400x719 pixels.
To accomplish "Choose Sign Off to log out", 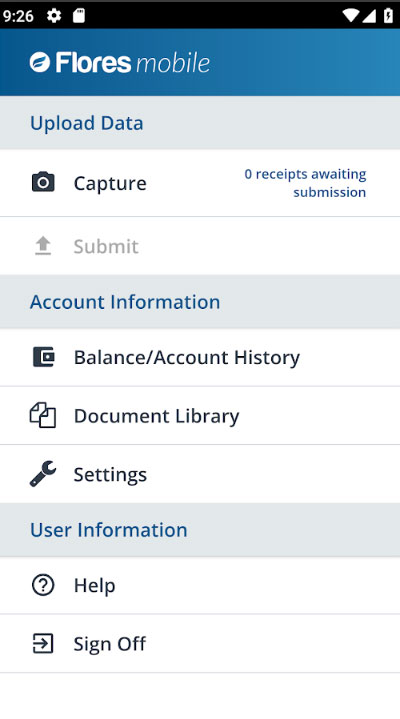I will pos(200,643).
